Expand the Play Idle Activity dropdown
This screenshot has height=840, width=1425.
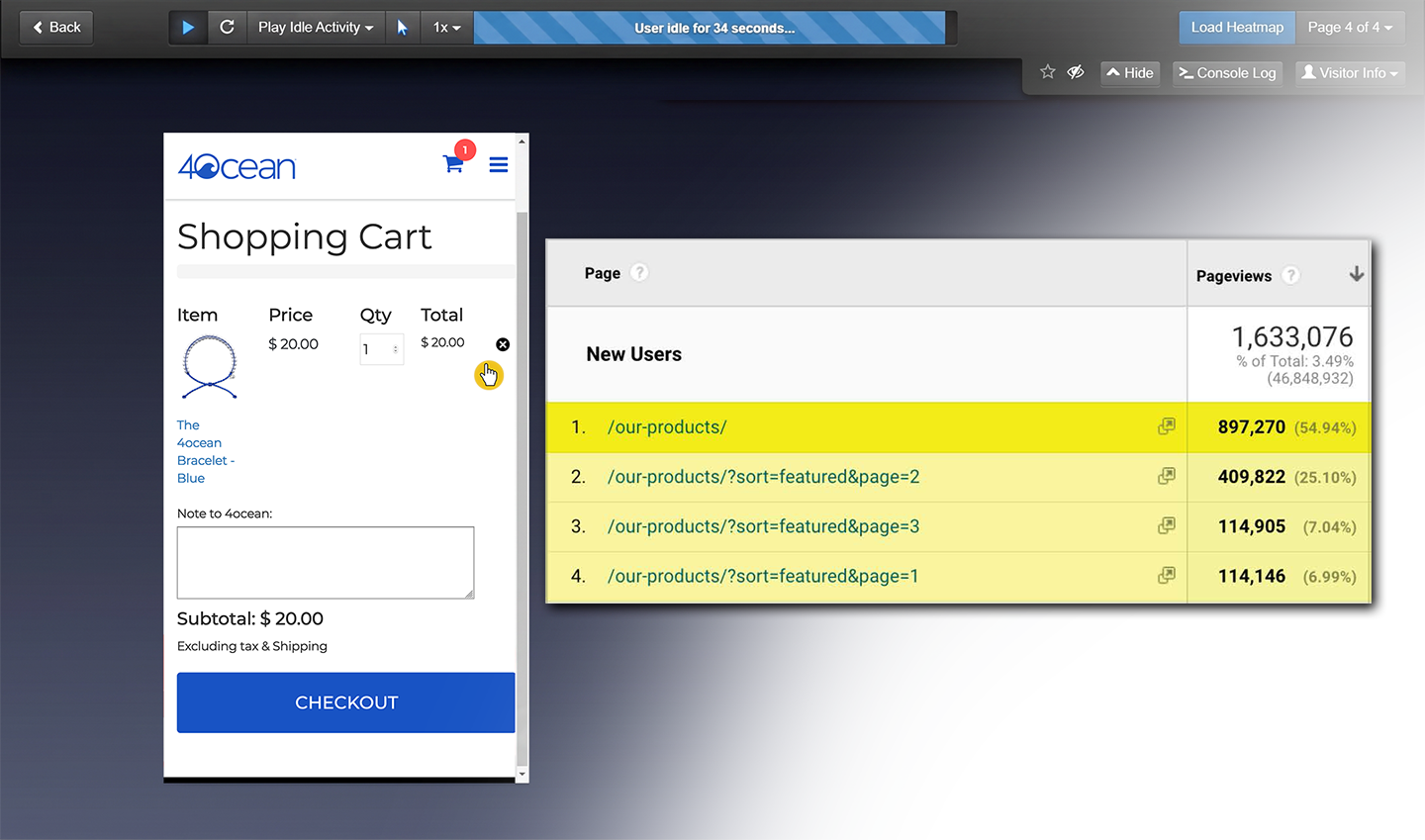(x=316, y=28)
